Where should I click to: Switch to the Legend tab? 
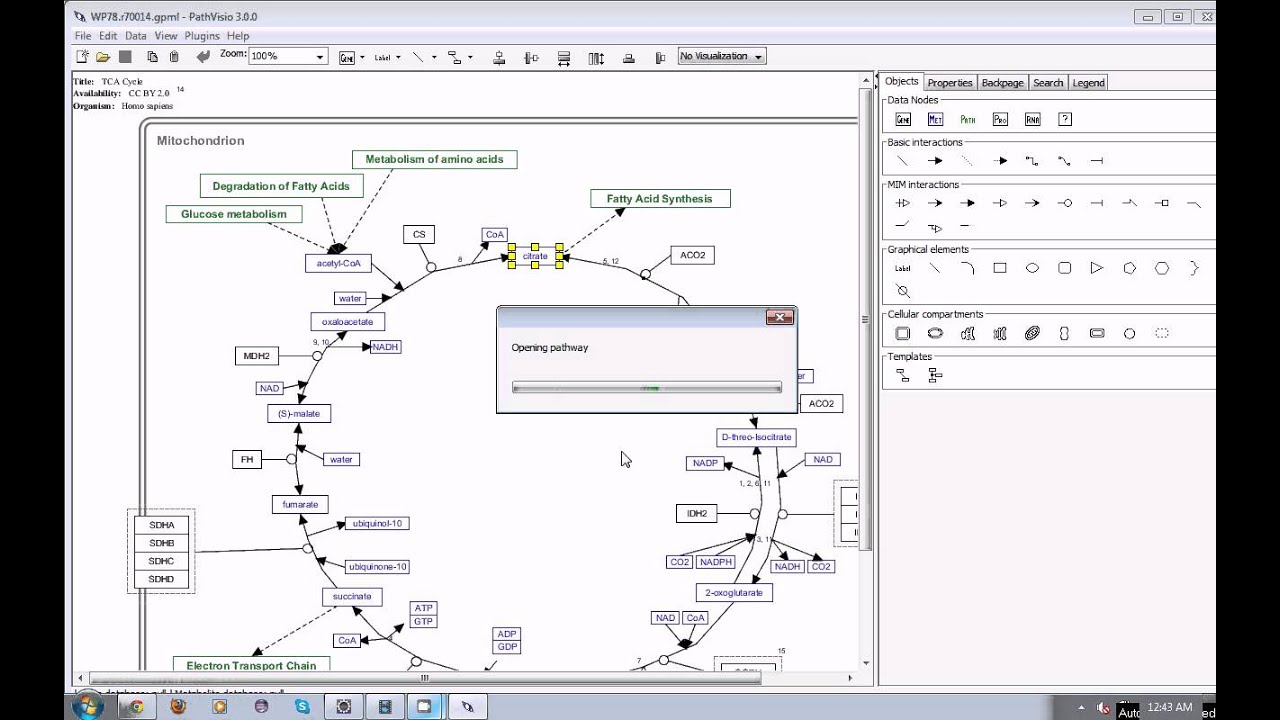pos(1089,83)
